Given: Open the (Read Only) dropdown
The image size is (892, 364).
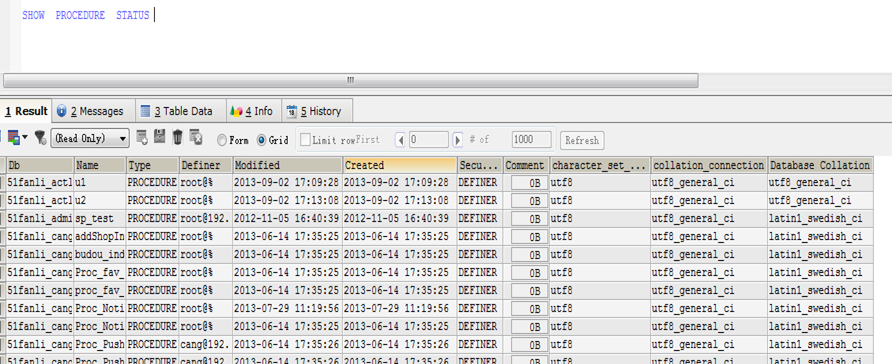Looking at the screenshot, I should pyautogui.click(x=90, y=138).
